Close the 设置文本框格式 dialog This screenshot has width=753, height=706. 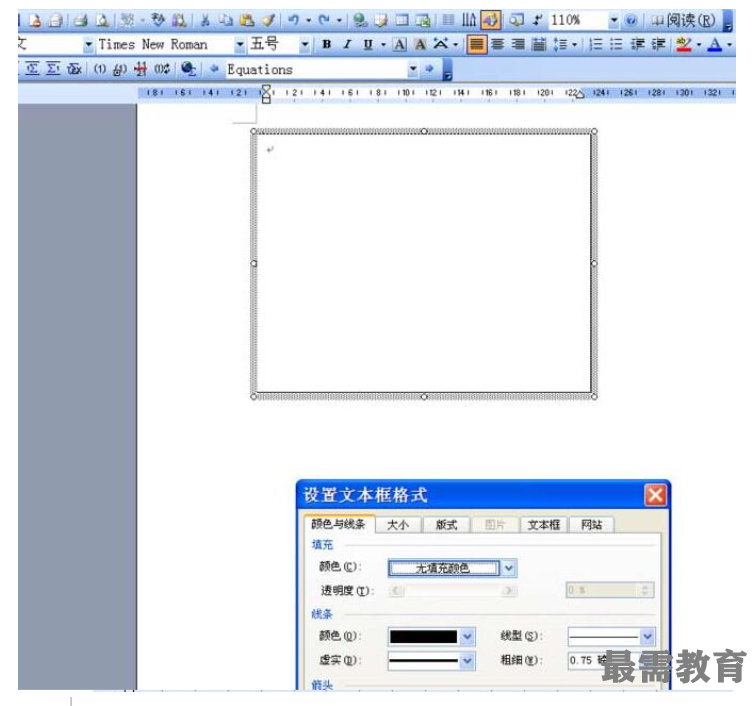coord(655,495)
